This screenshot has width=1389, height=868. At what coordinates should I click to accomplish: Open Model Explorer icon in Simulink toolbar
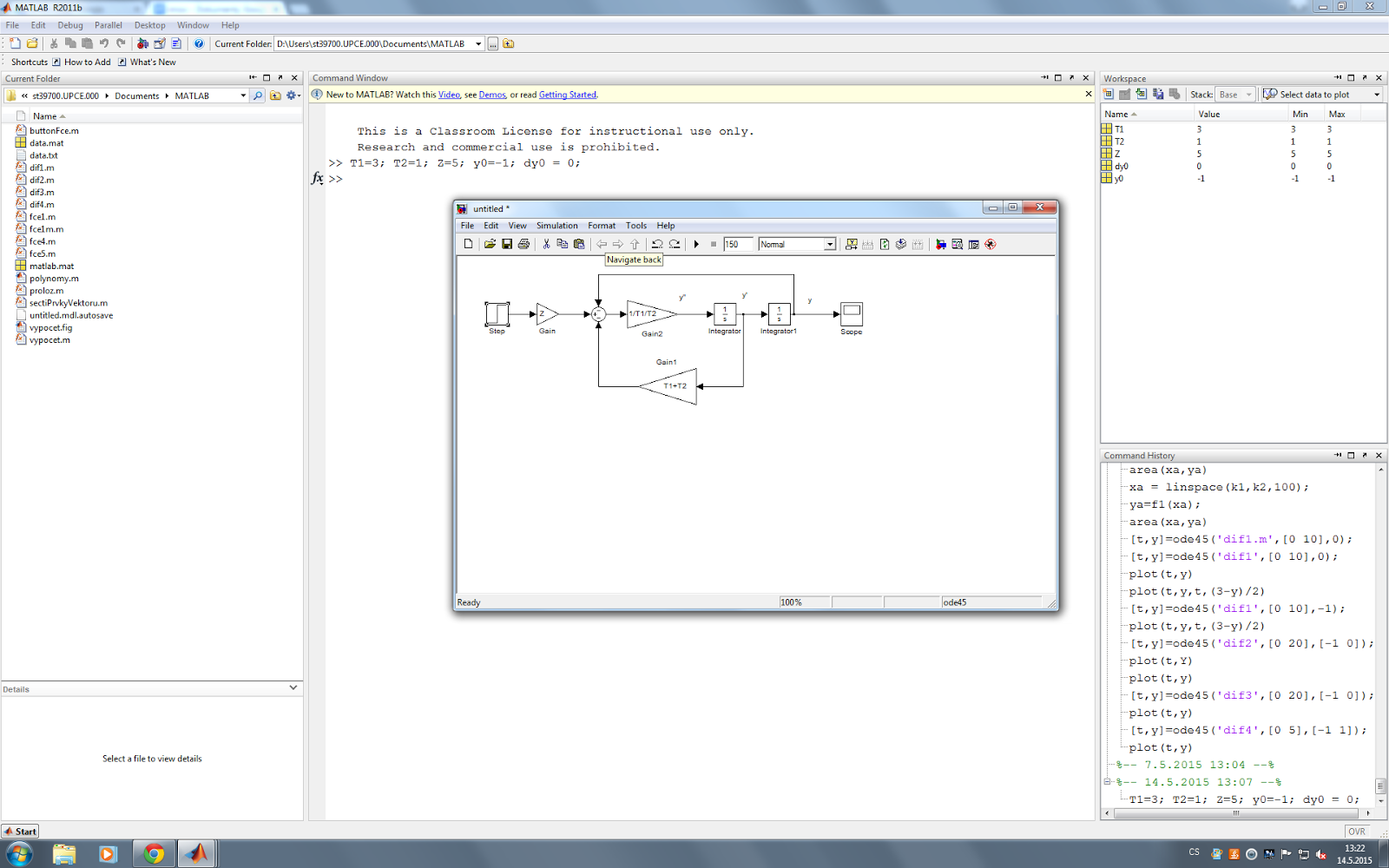[957, 244]
